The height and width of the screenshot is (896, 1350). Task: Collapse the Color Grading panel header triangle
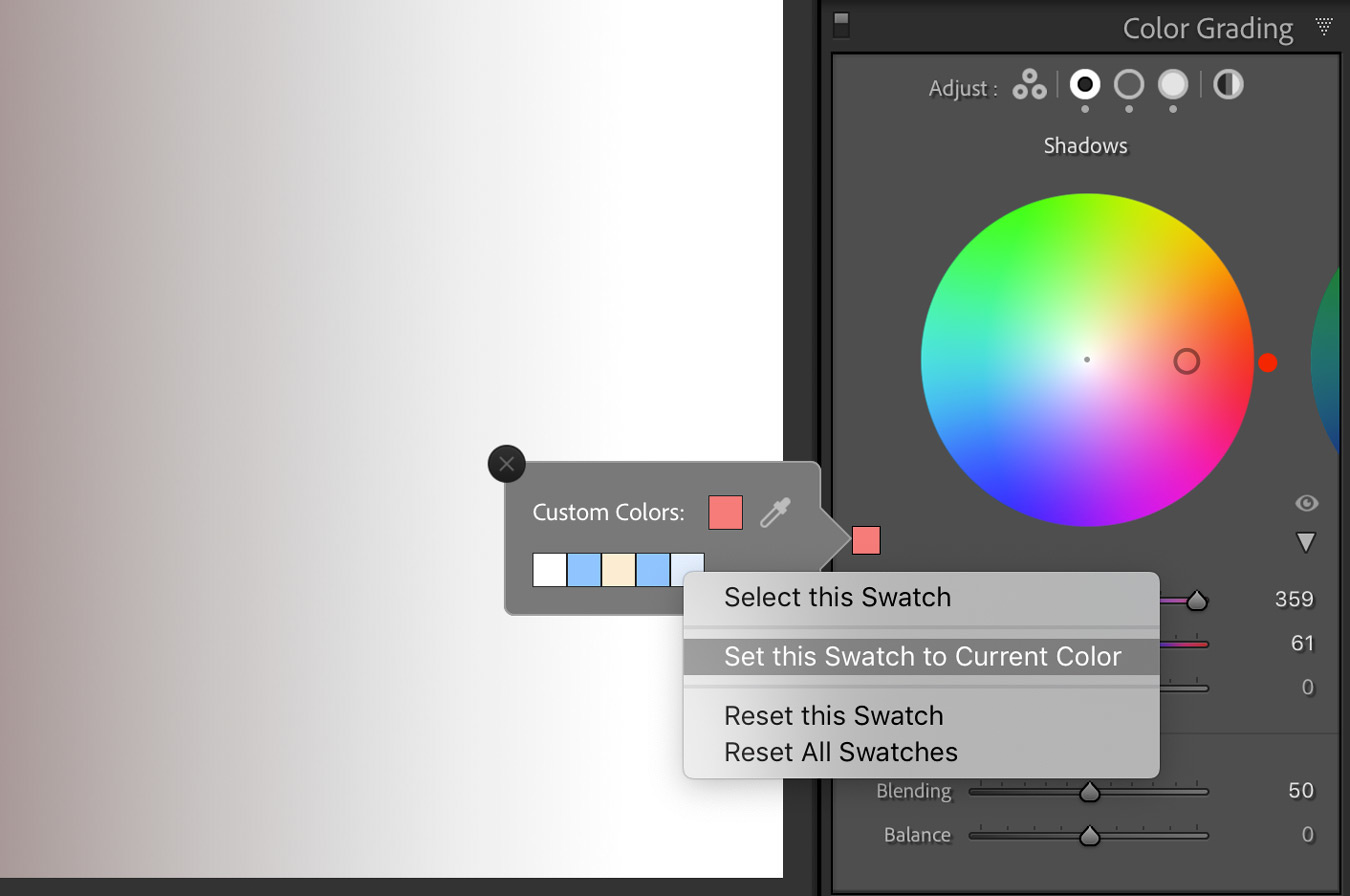1325,27
